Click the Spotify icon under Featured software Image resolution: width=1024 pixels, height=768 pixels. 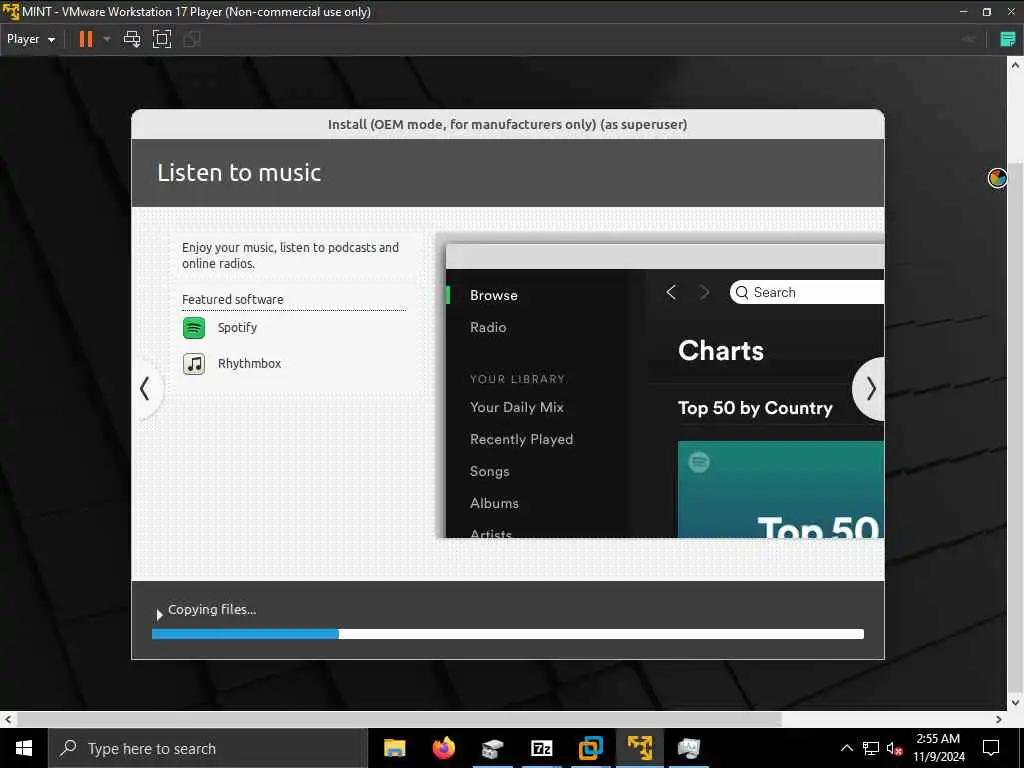pyautogui.click(x=194, y=328)
